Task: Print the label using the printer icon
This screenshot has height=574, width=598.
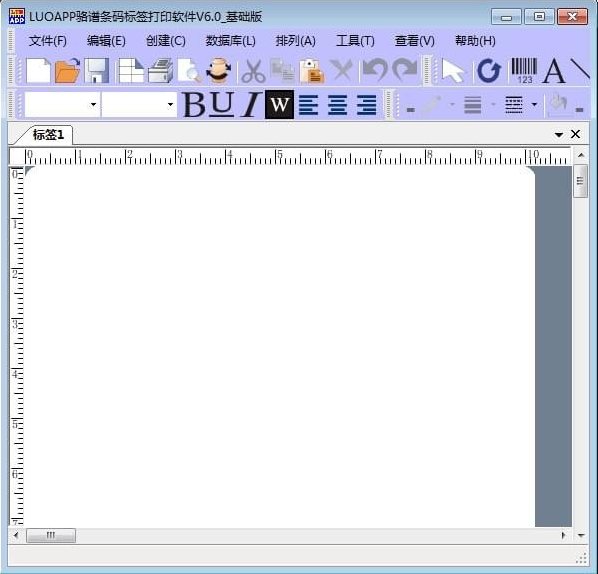Action: (160, 71)
